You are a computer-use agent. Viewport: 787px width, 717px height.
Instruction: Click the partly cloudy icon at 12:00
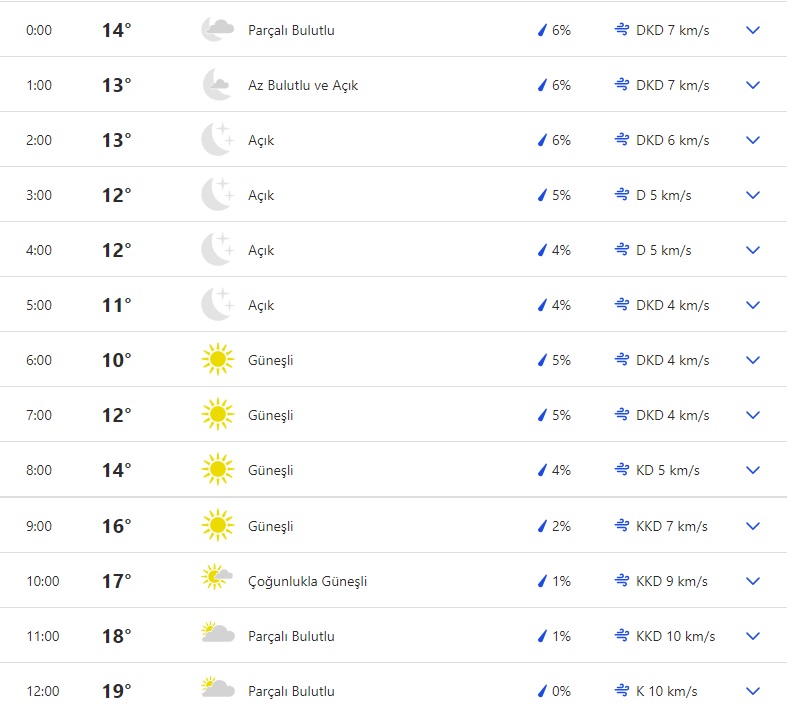coord(217,691)
